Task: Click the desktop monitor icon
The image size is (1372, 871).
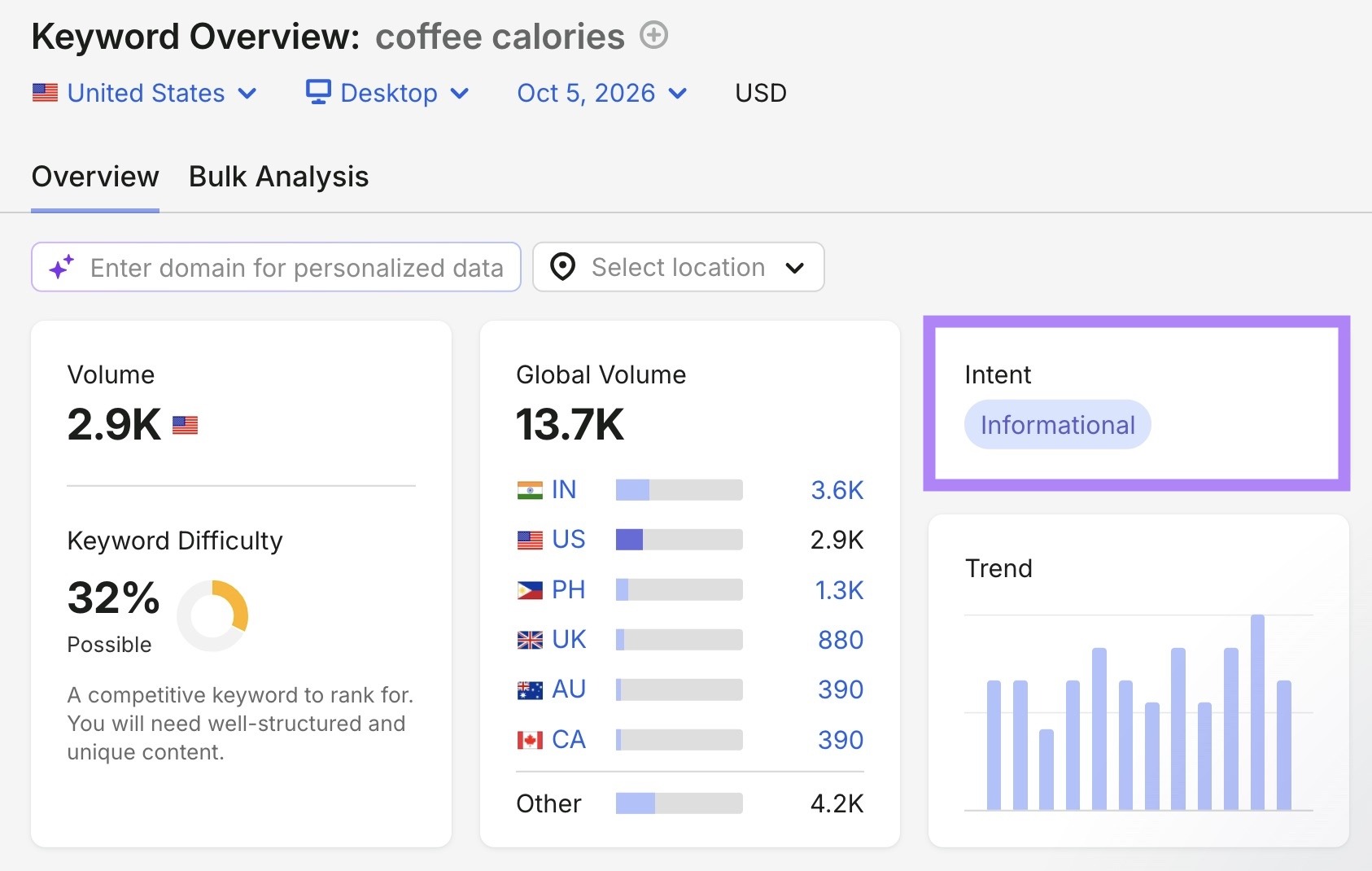Action: pyautogui.click(x=318, y=92)
